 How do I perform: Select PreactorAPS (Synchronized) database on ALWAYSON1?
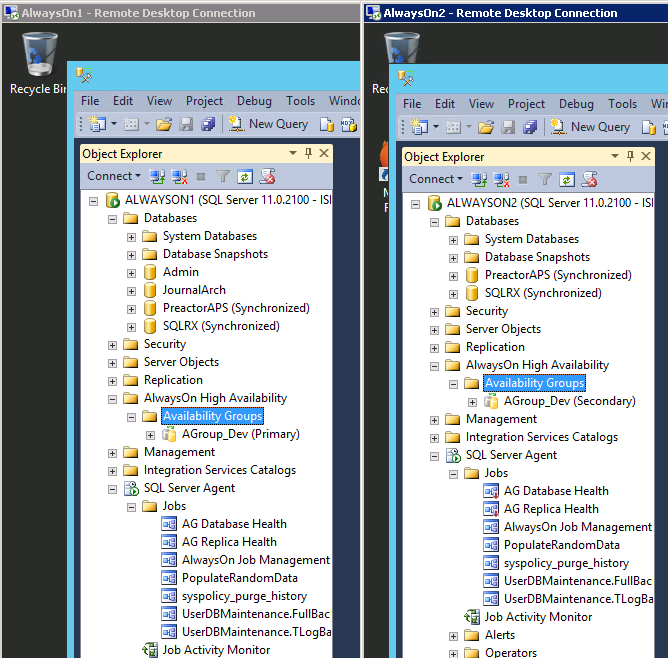(x=236, y=308)
